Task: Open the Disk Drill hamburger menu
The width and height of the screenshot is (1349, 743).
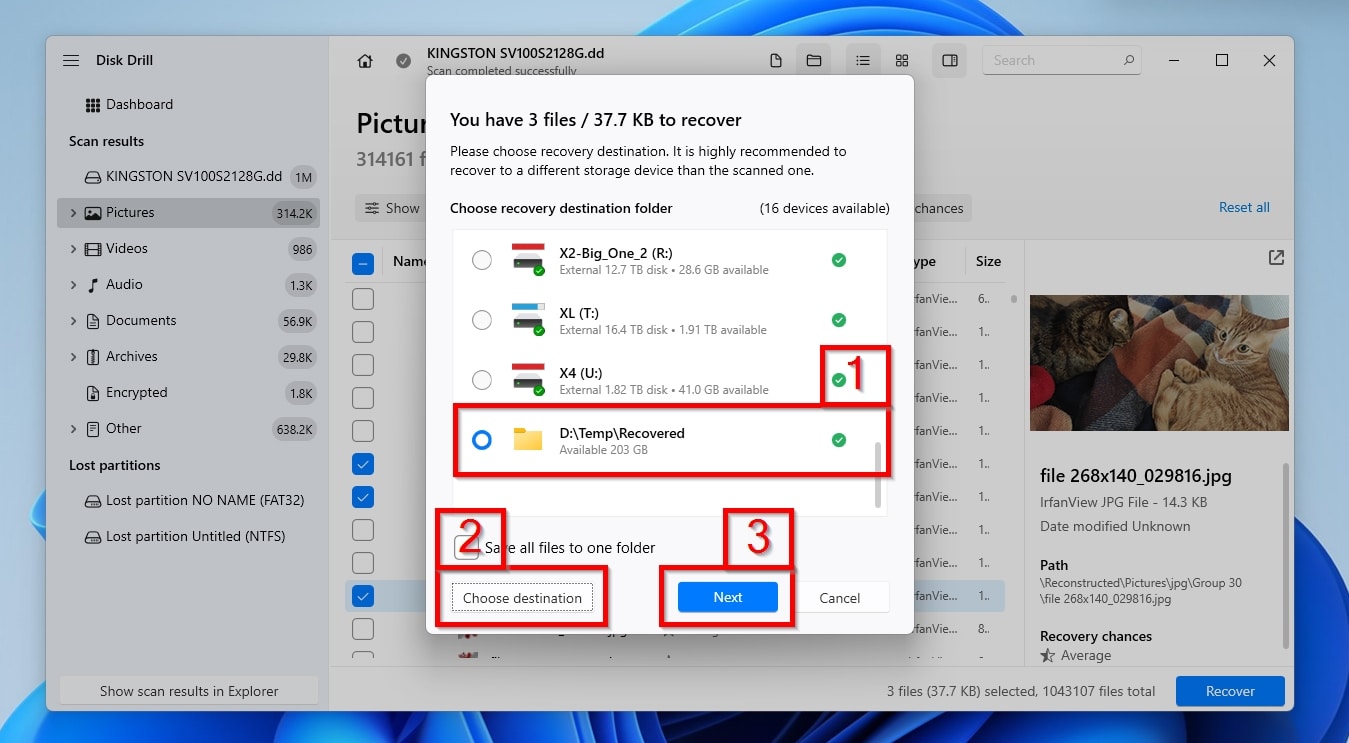Action: tap(71, 60)
